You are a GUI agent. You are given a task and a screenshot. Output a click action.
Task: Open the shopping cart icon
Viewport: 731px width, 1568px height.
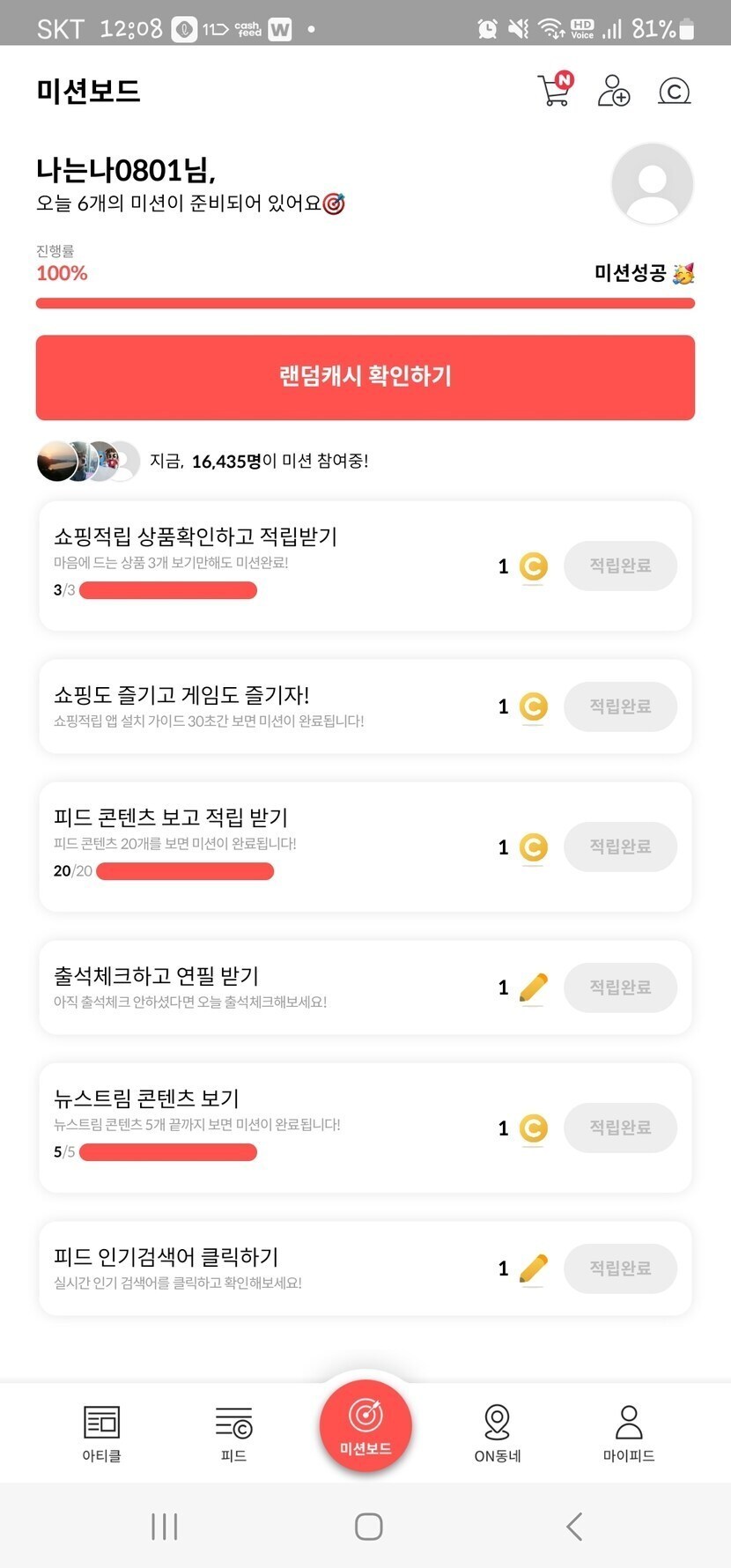point(554,90)
